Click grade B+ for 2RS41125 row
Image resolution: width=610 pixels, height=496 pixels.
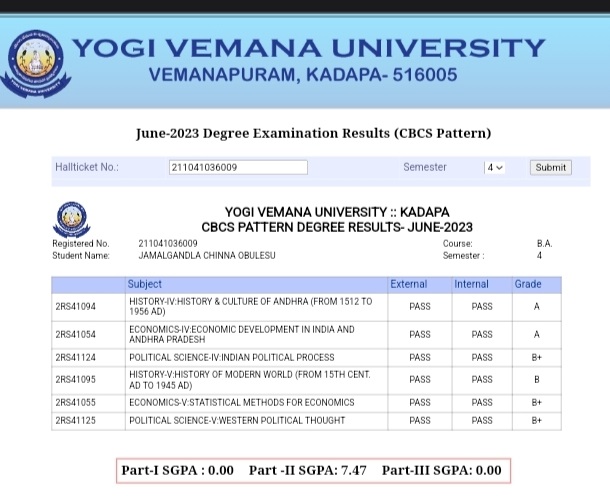click(536, 421)
